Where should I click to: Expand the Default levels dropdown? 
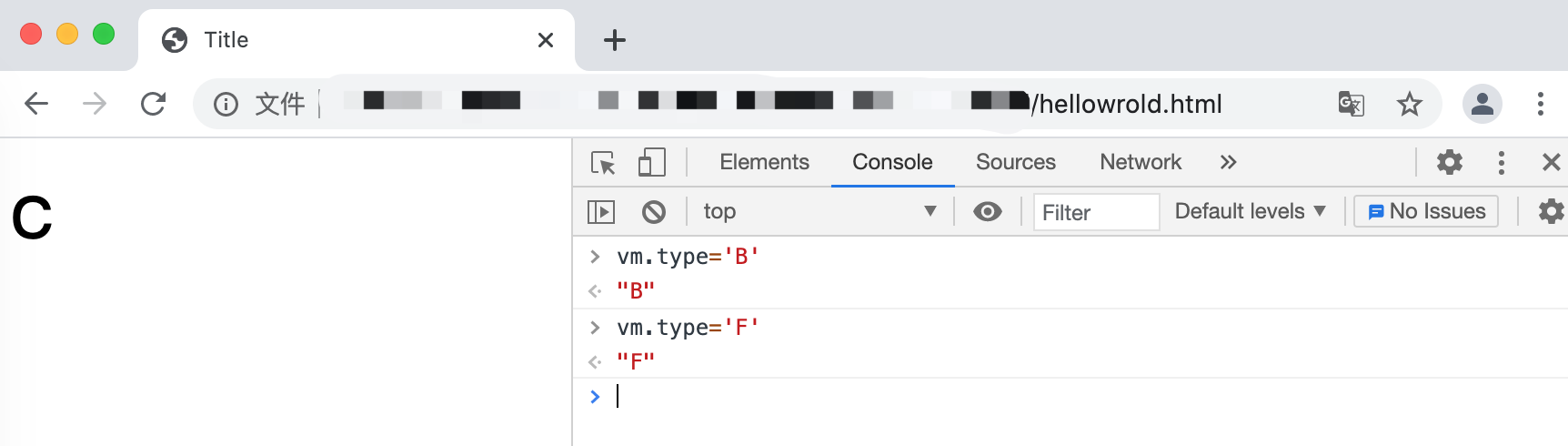click(1250, 212)
